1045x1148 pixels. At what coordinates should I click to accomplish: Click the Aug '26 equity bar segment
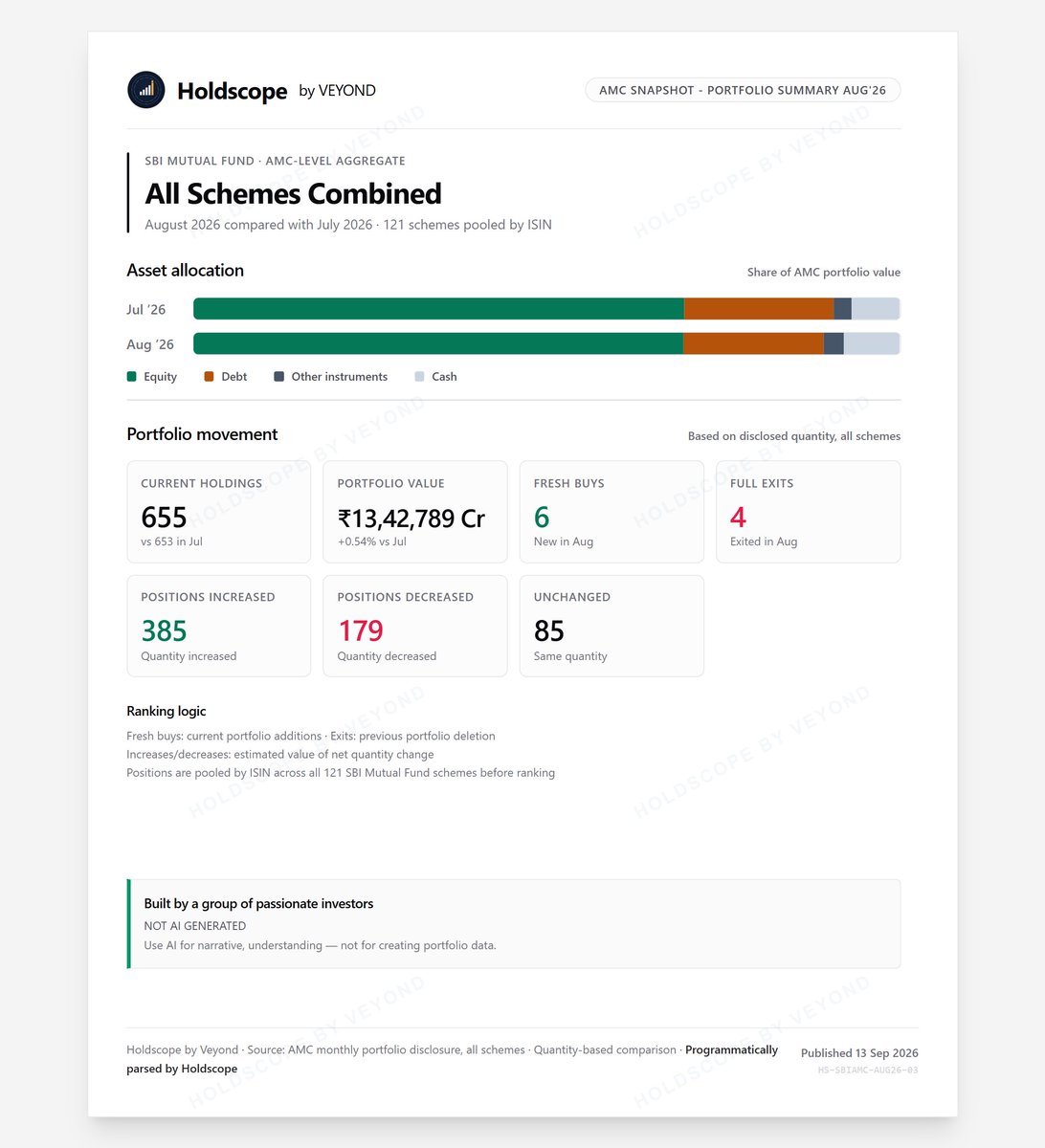[438, 343]
